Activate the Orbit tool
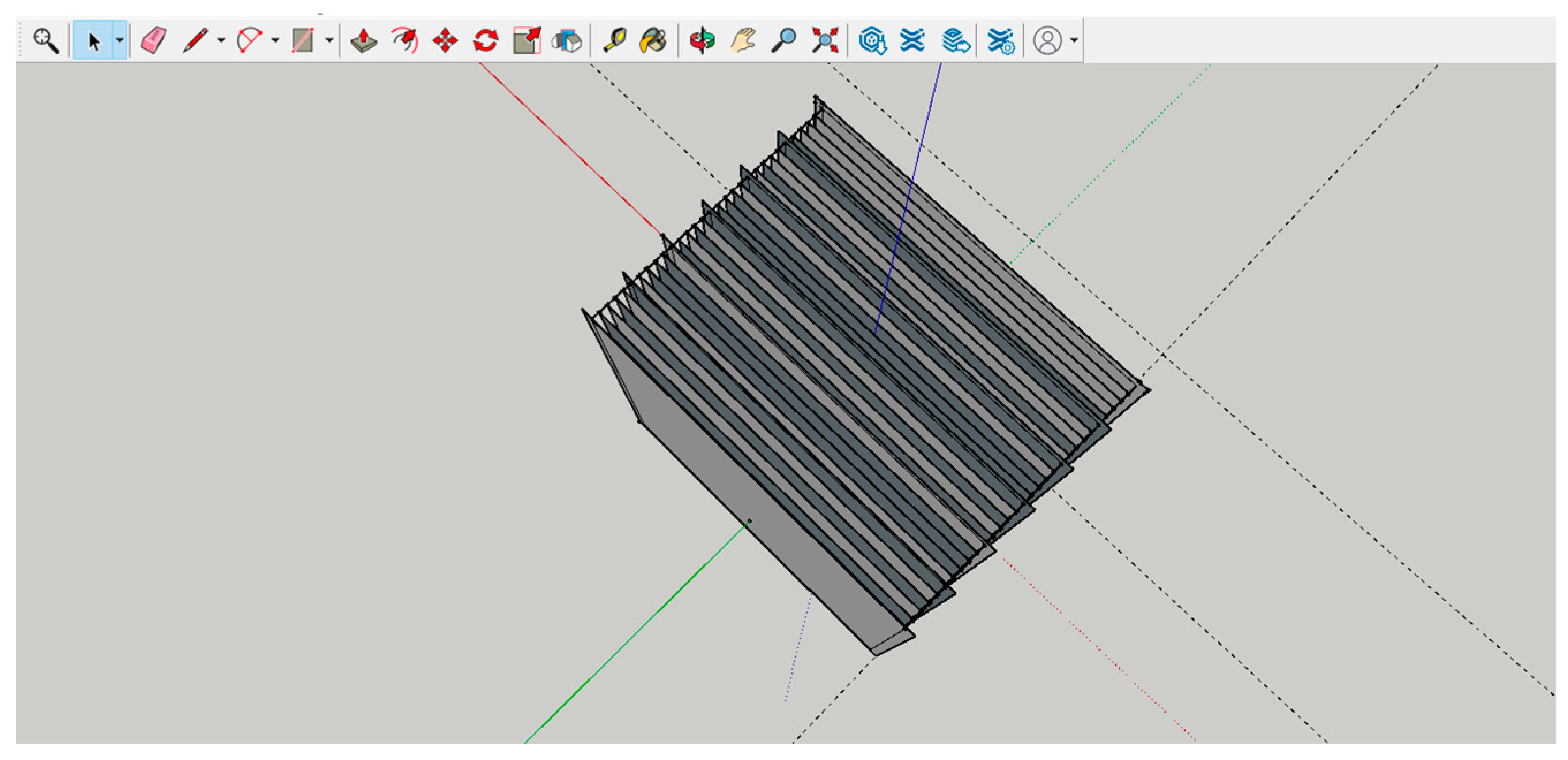 click(x=702, y=41)
